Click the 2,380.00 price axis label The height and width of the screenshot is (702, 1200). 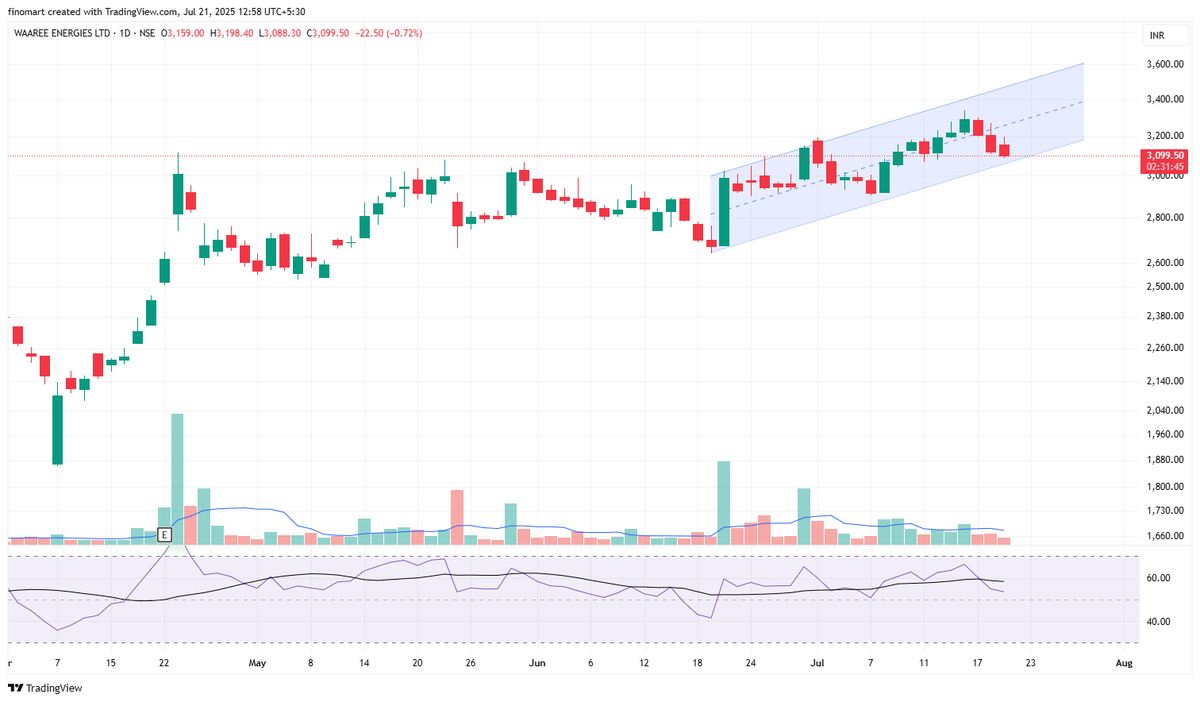pos(1166,317)
